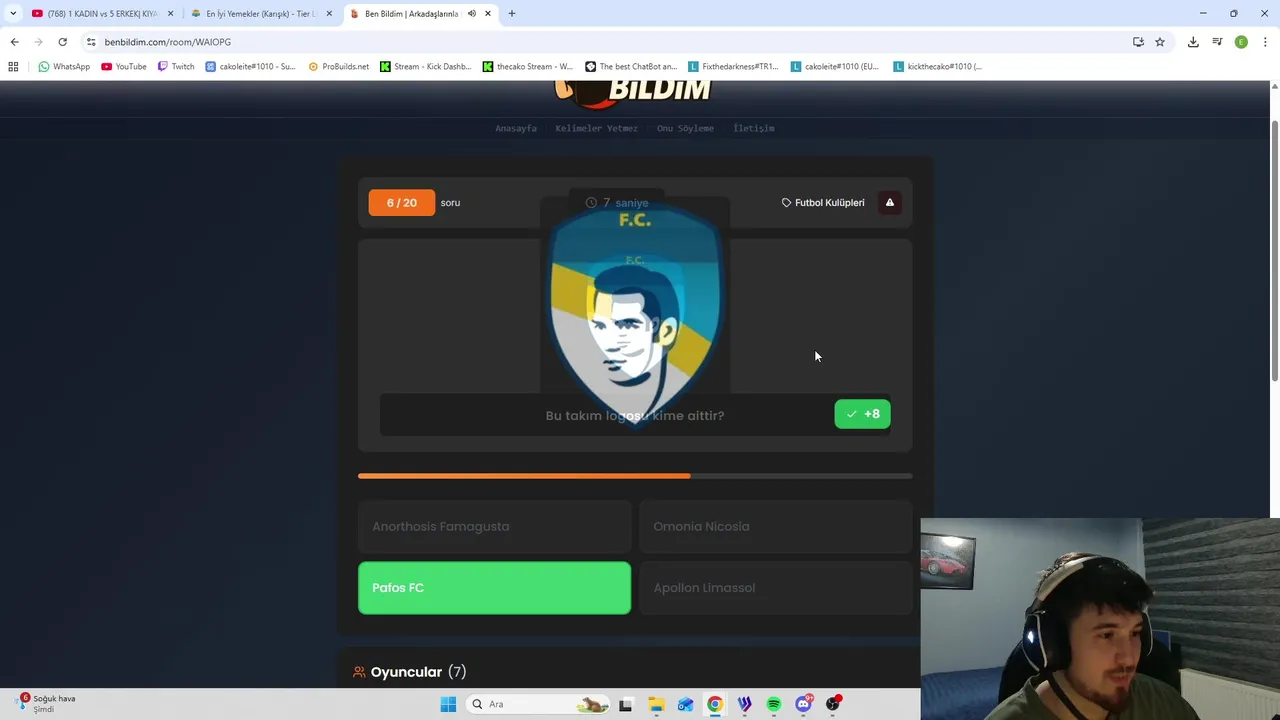
Task: Open the Chrome three-dot menu
Action: [x=1265, y=42]
